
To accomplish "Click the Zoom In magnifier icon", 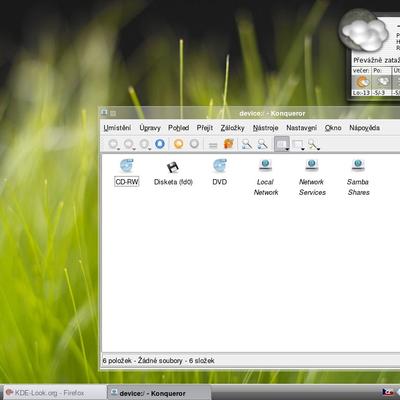I will 247,144.
